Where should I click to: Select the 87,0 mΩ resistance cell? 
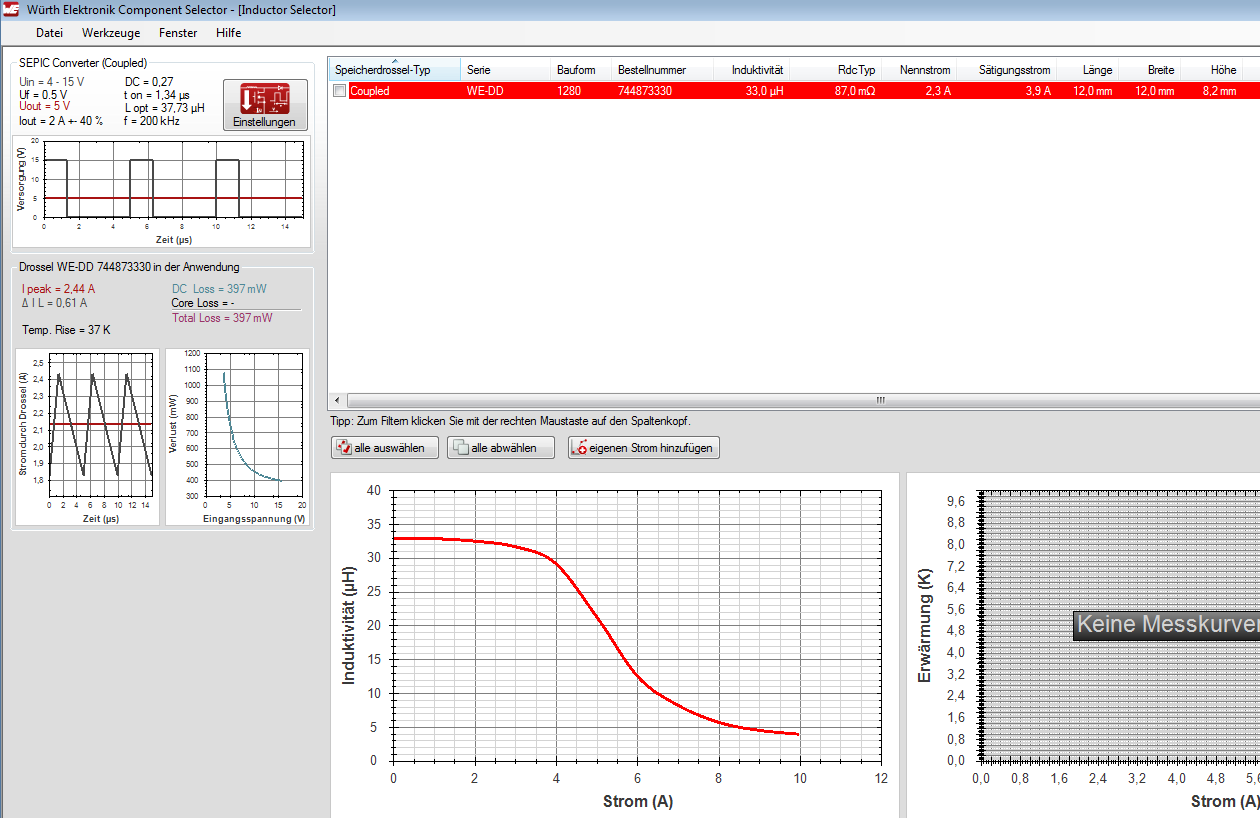click(855, 91)
